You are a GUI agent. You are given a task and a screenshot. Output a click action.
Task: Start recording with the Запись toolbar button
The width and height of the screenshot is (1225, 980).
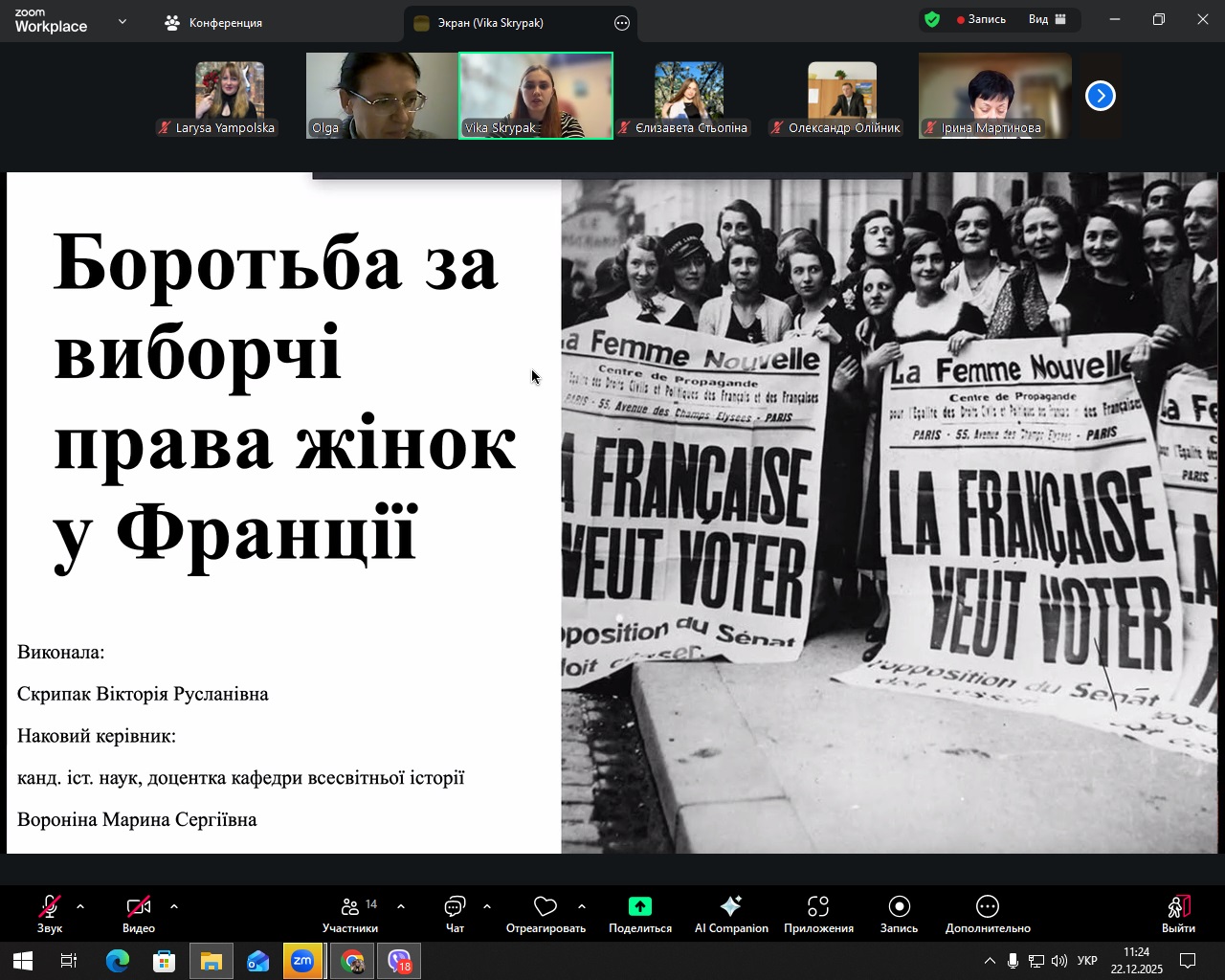pos(899,914)
